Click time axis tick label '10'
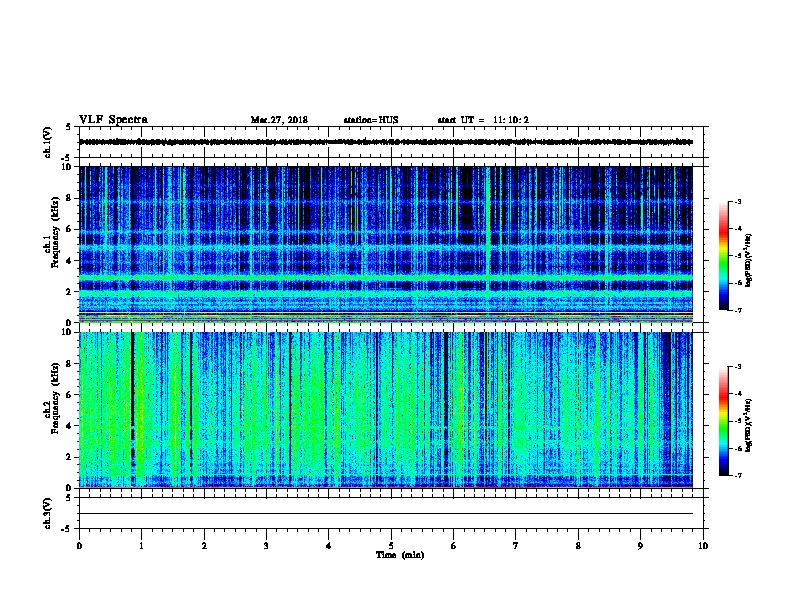792x612 pixels. 703,545
